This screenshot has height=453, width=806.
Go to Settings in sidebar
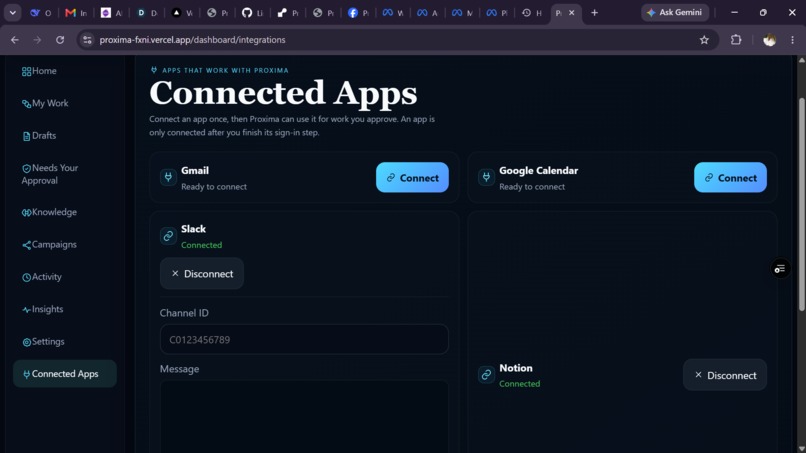click(43, 342)
